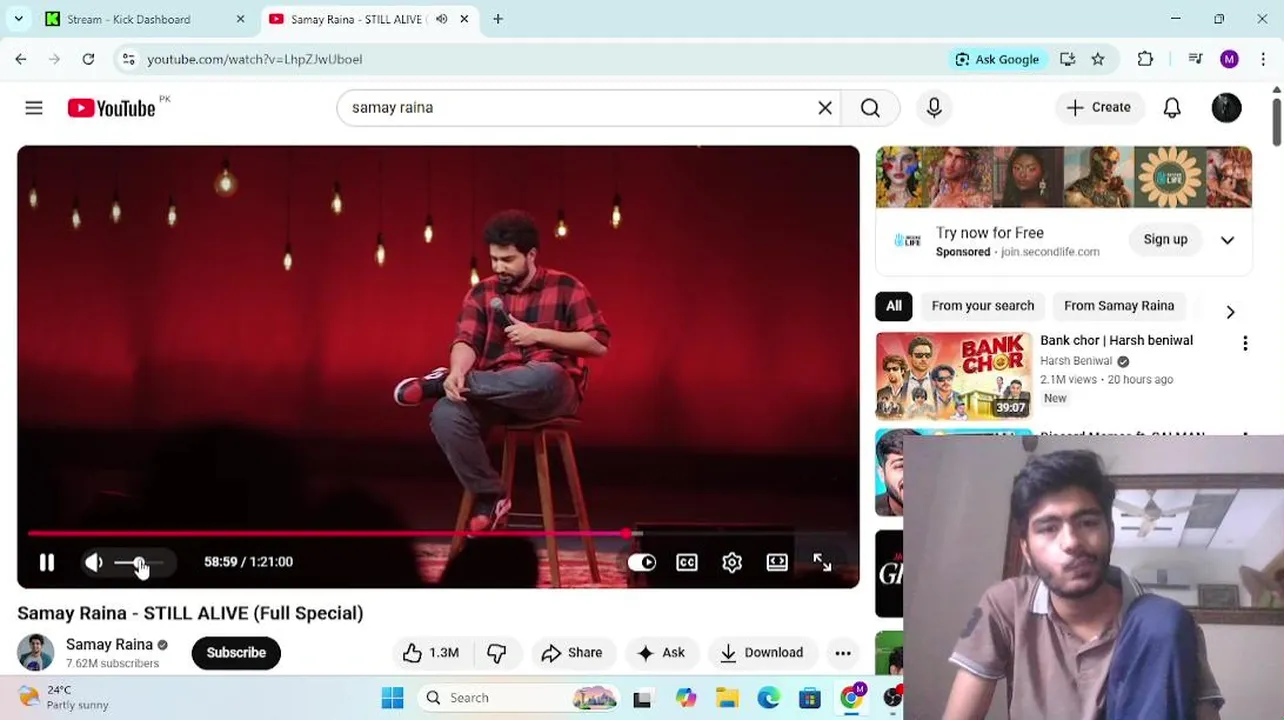This screenshot has width=1284, height=720.
Task: Mute the tab via speaker icon
Action: click(441, 19)
